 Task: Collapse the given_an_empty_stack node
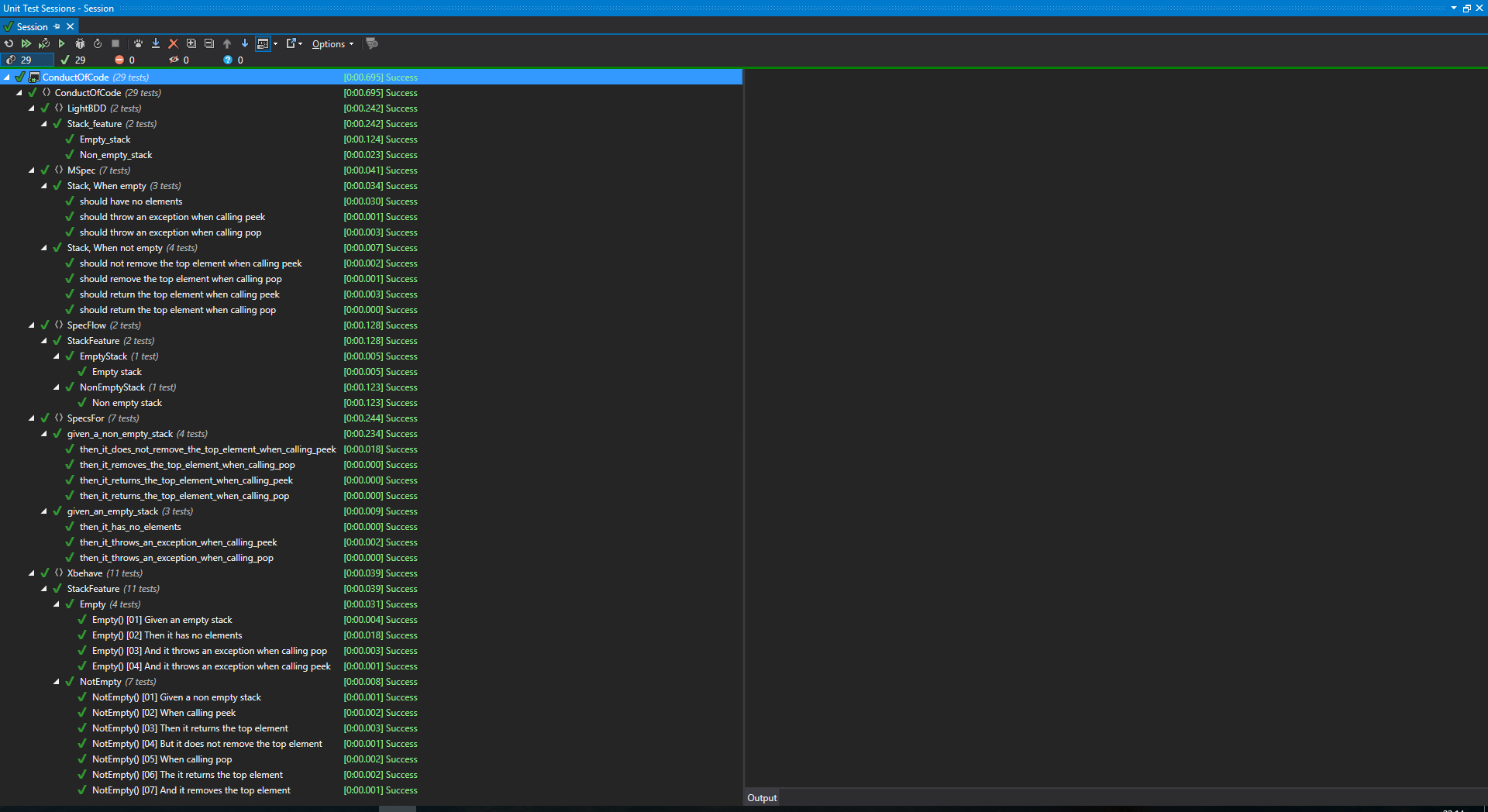click(44, 511)
